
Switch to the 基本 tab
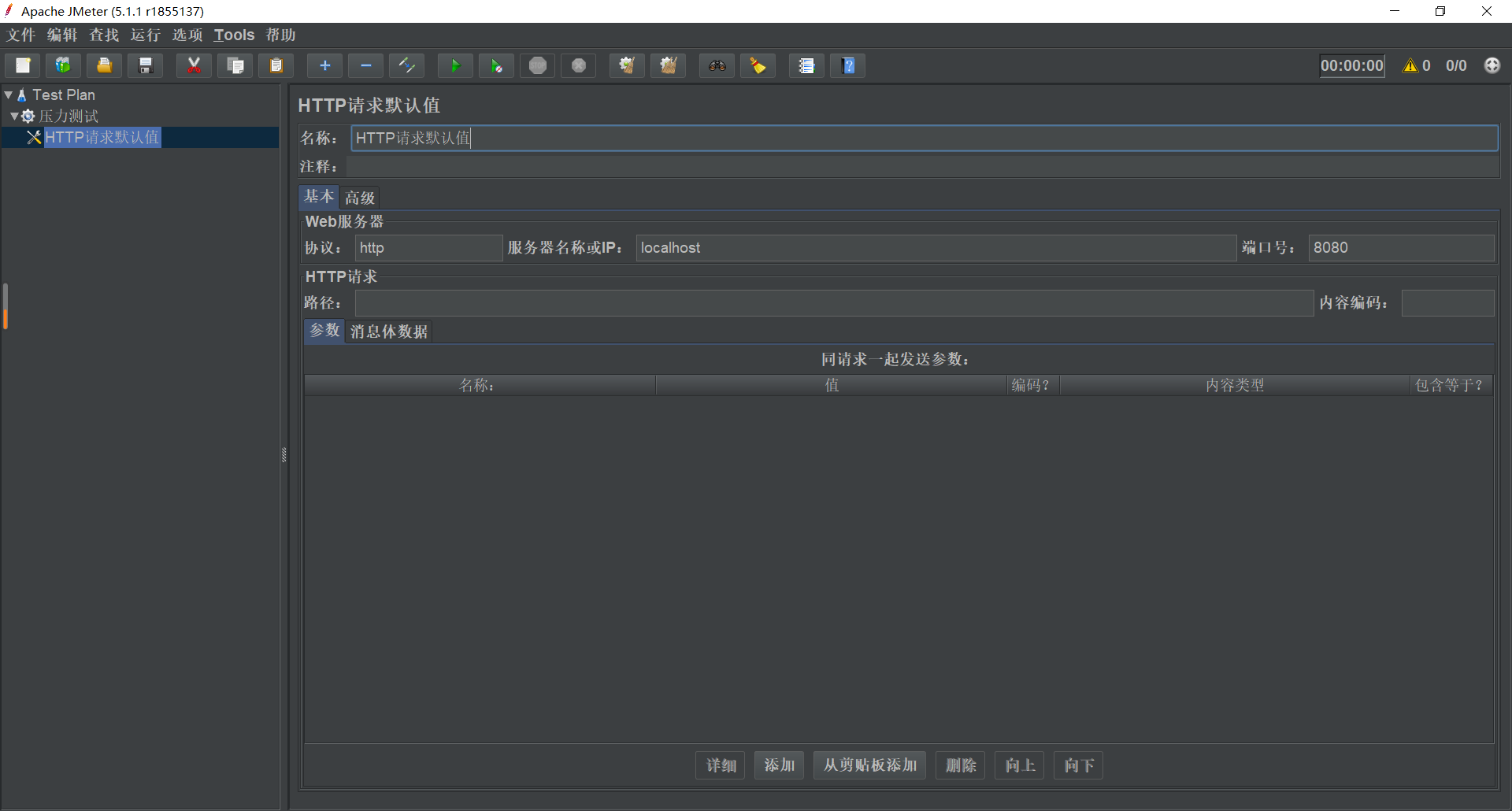[319, 197]
